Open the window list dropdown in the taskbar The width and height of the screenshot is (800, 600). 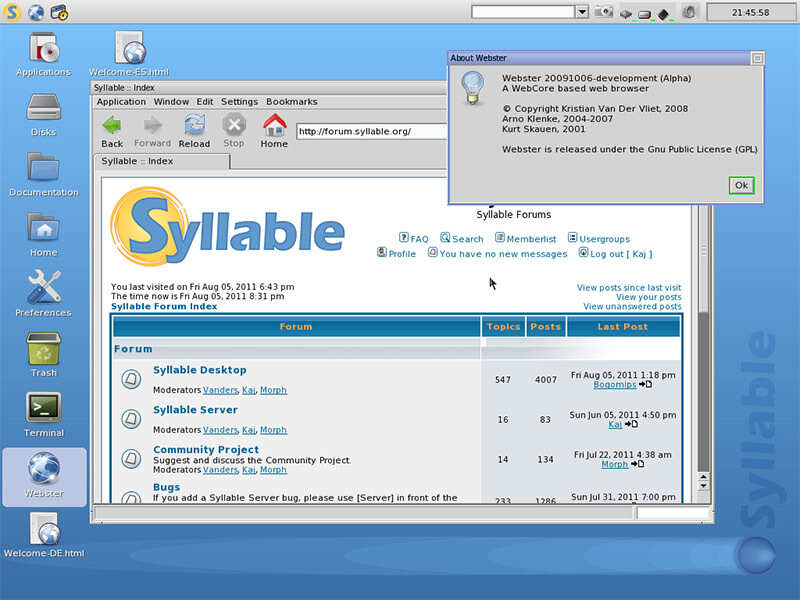coord(581,11)
